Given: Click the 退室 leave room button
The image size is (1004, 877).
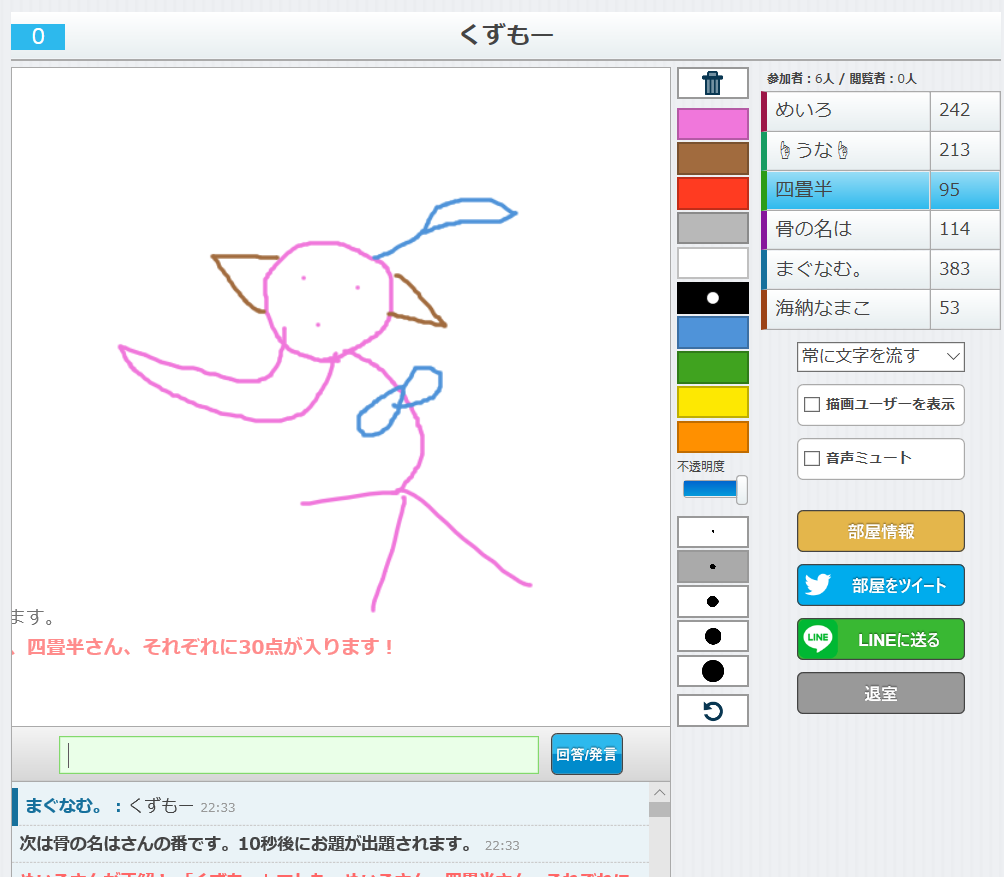Looking at the screenshot, I should click(x=880, y=693).
